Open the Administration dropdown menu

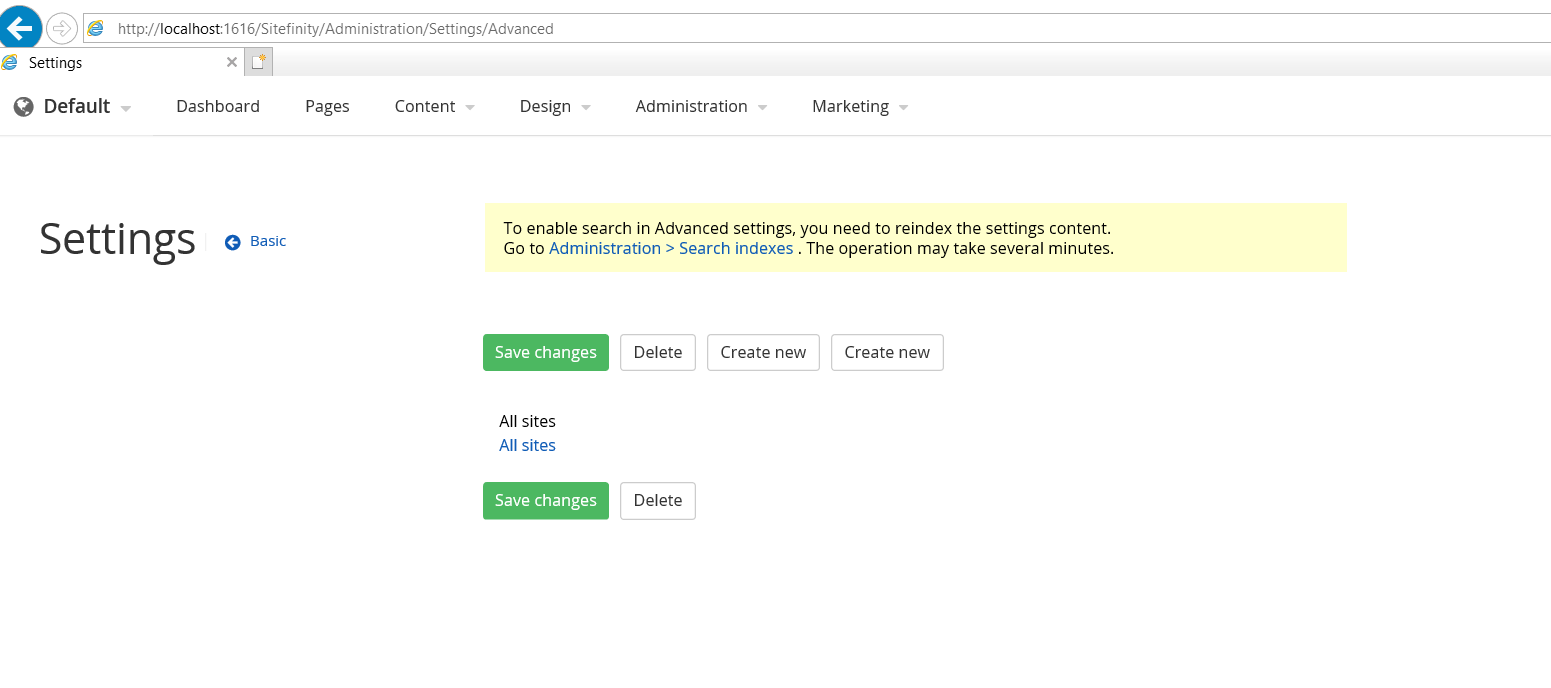[692, 106]
